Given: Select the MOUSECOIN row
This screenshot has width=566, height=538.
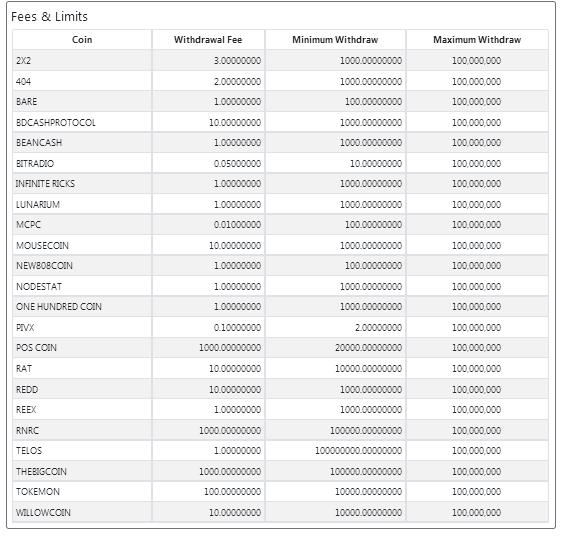Looking at the screenshot, I should pos(280,246).
